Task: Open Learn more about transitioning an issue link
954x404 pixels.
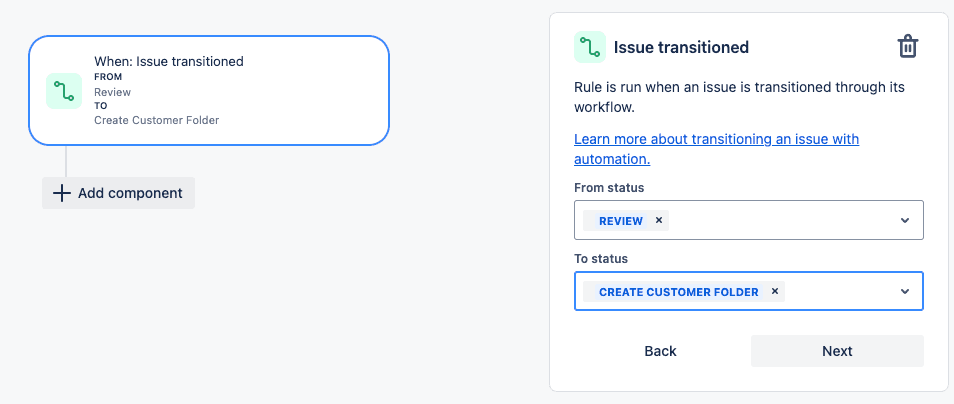Action: [x=716, y=149]
